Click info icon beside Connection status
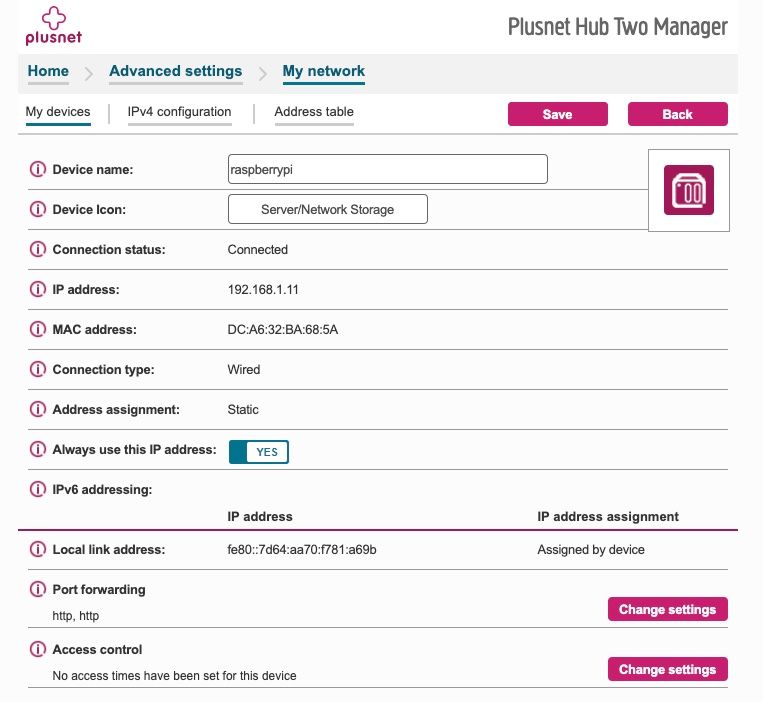 [38, 250]
